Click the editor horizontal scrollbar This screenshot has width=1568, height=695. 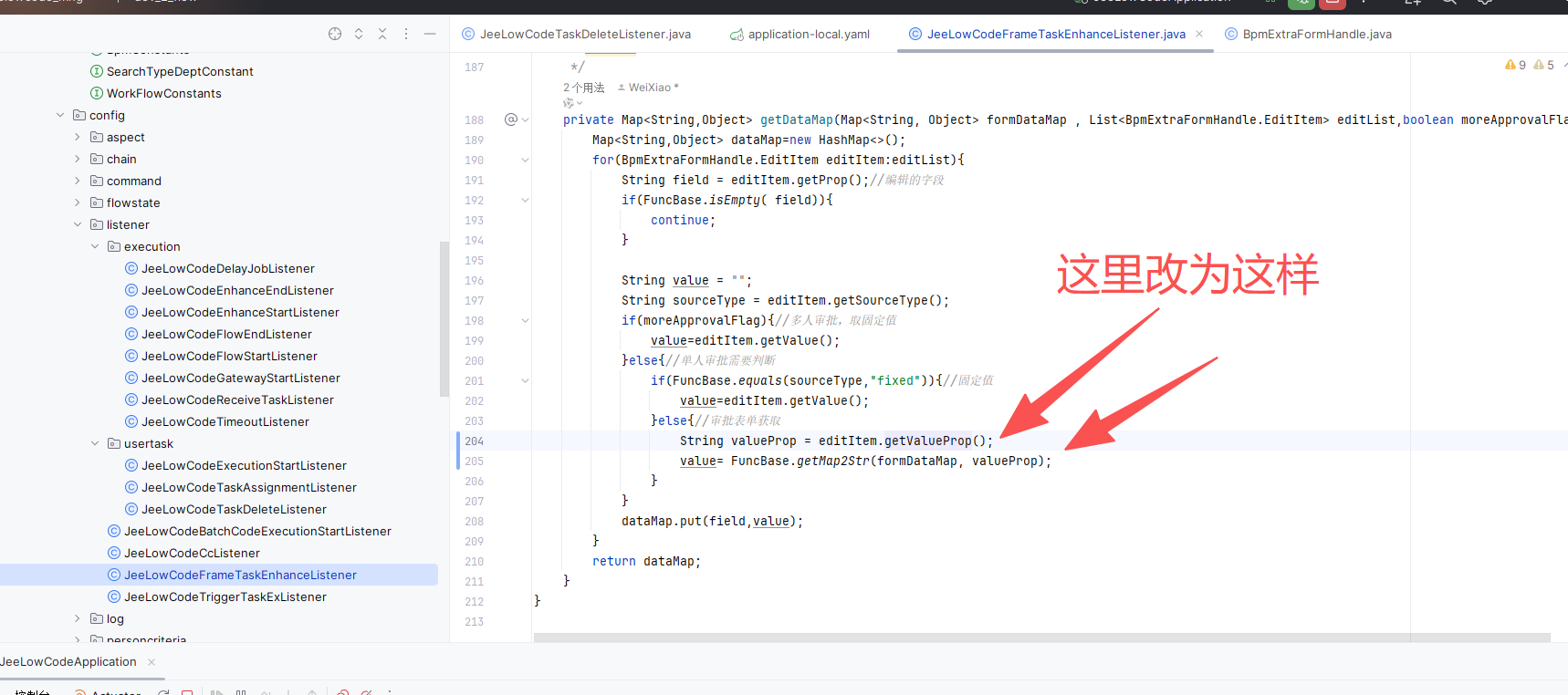(x=1040, y=637)
